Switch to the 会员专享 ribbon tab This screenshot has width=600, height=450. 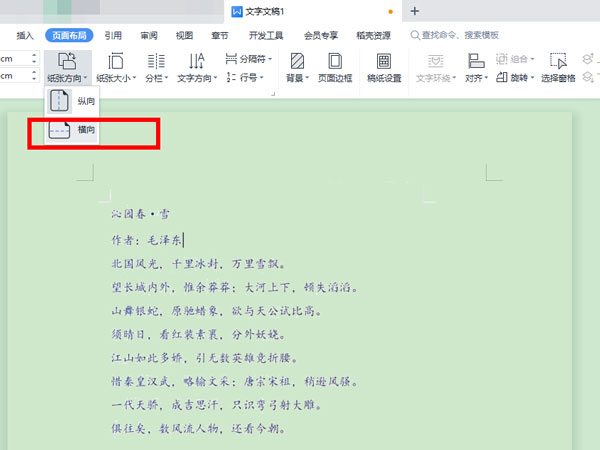(x=321, y=36)
